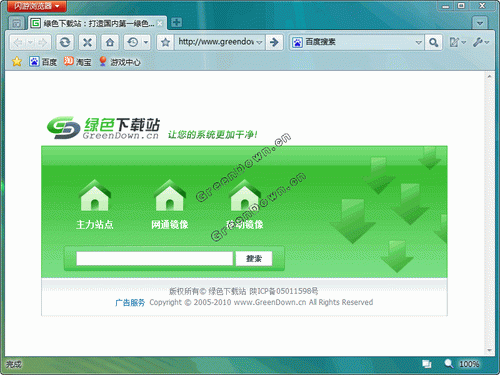Open the red browser main menu button
The image size is (500, 375).
tap(37, 6)
